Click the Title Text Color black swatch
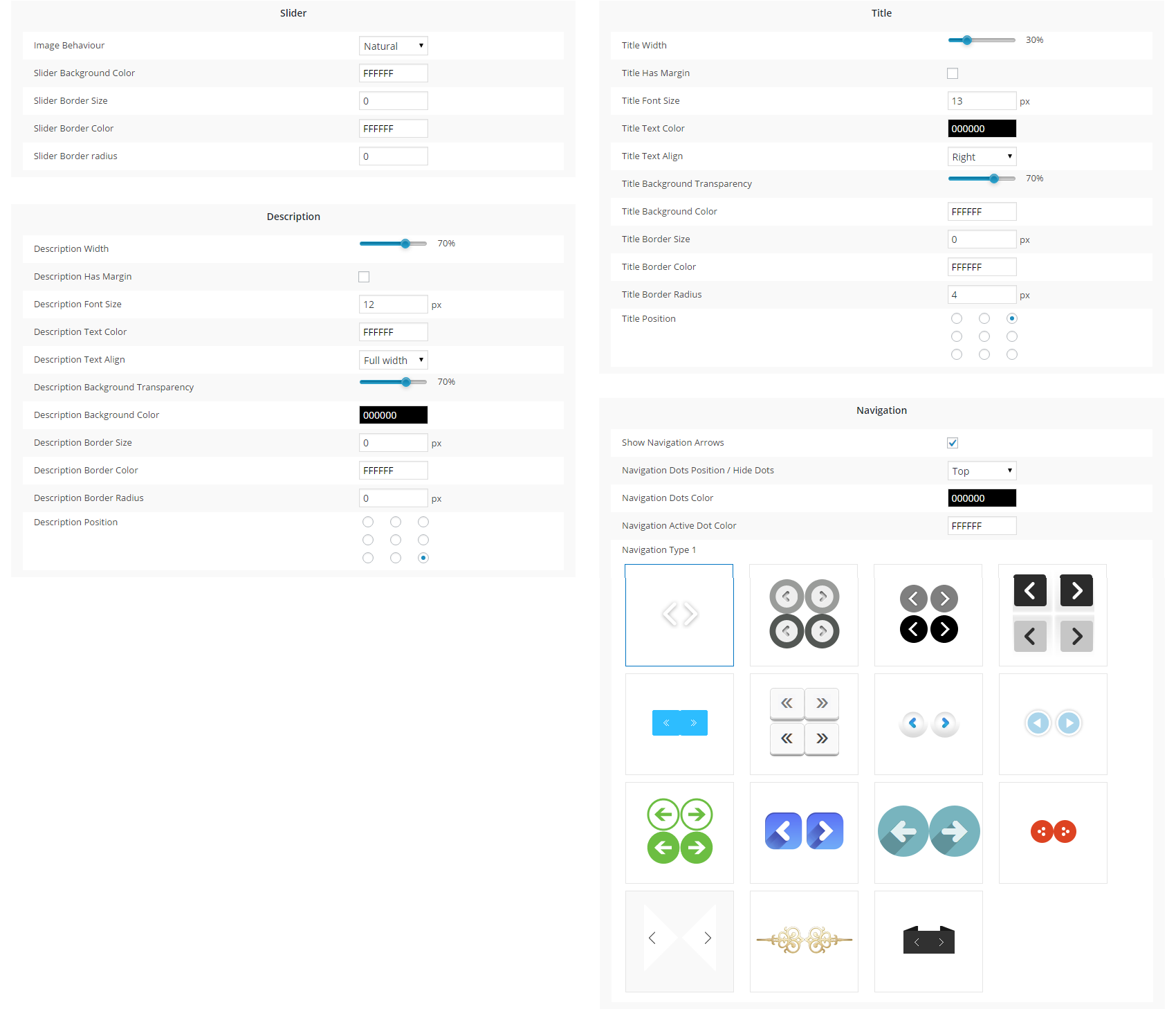The height and width of the screenshot is (1009, 1176). 982,129
